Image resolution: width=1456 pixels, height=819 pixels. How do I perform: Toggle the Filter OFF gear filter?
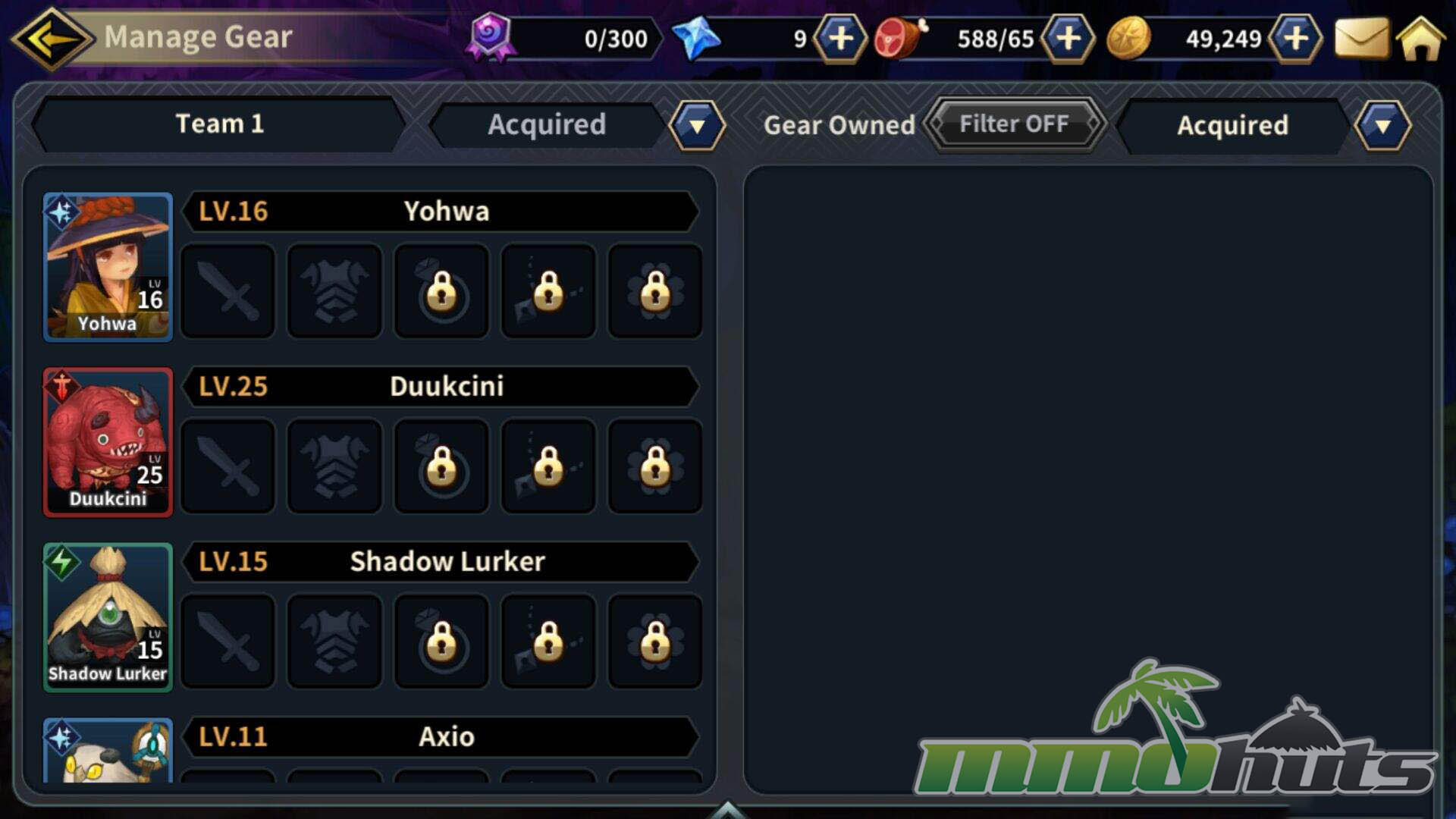click(1014, 124)
